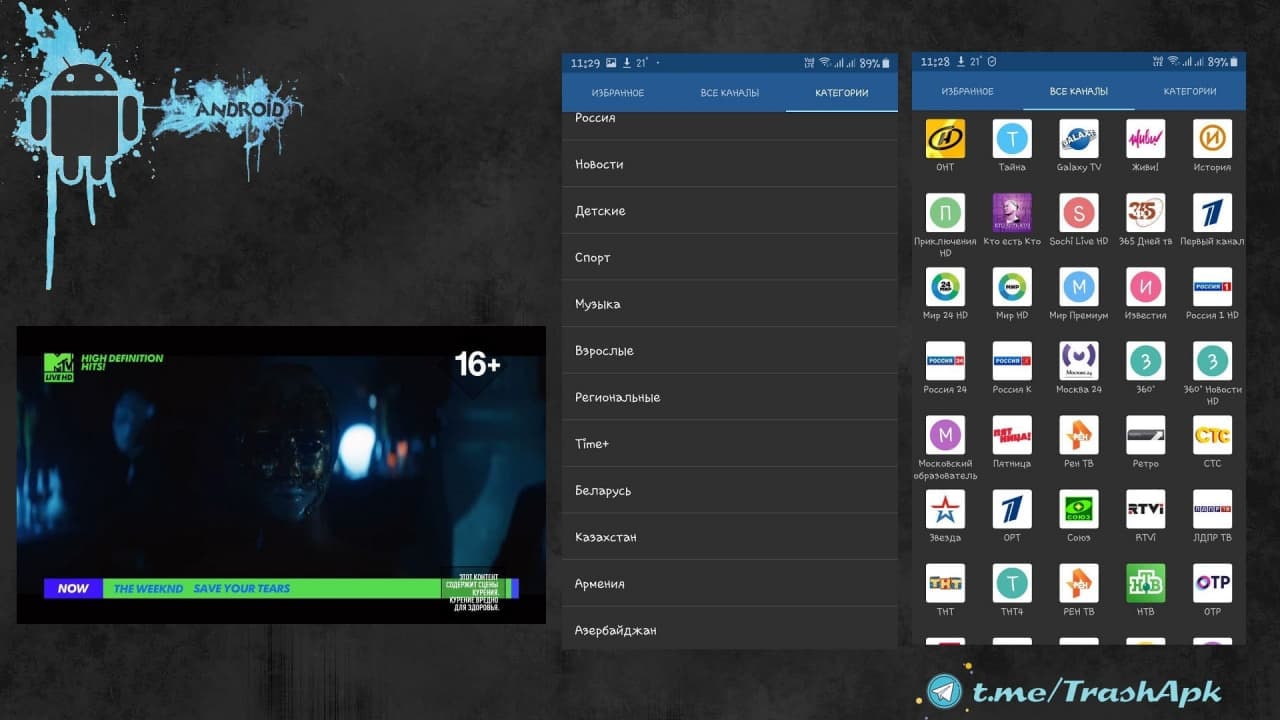Open the ТНТ4 channel icon
Viewport: 1280px width, 720px height.
pyautogui.click(x=1012, y=583)
